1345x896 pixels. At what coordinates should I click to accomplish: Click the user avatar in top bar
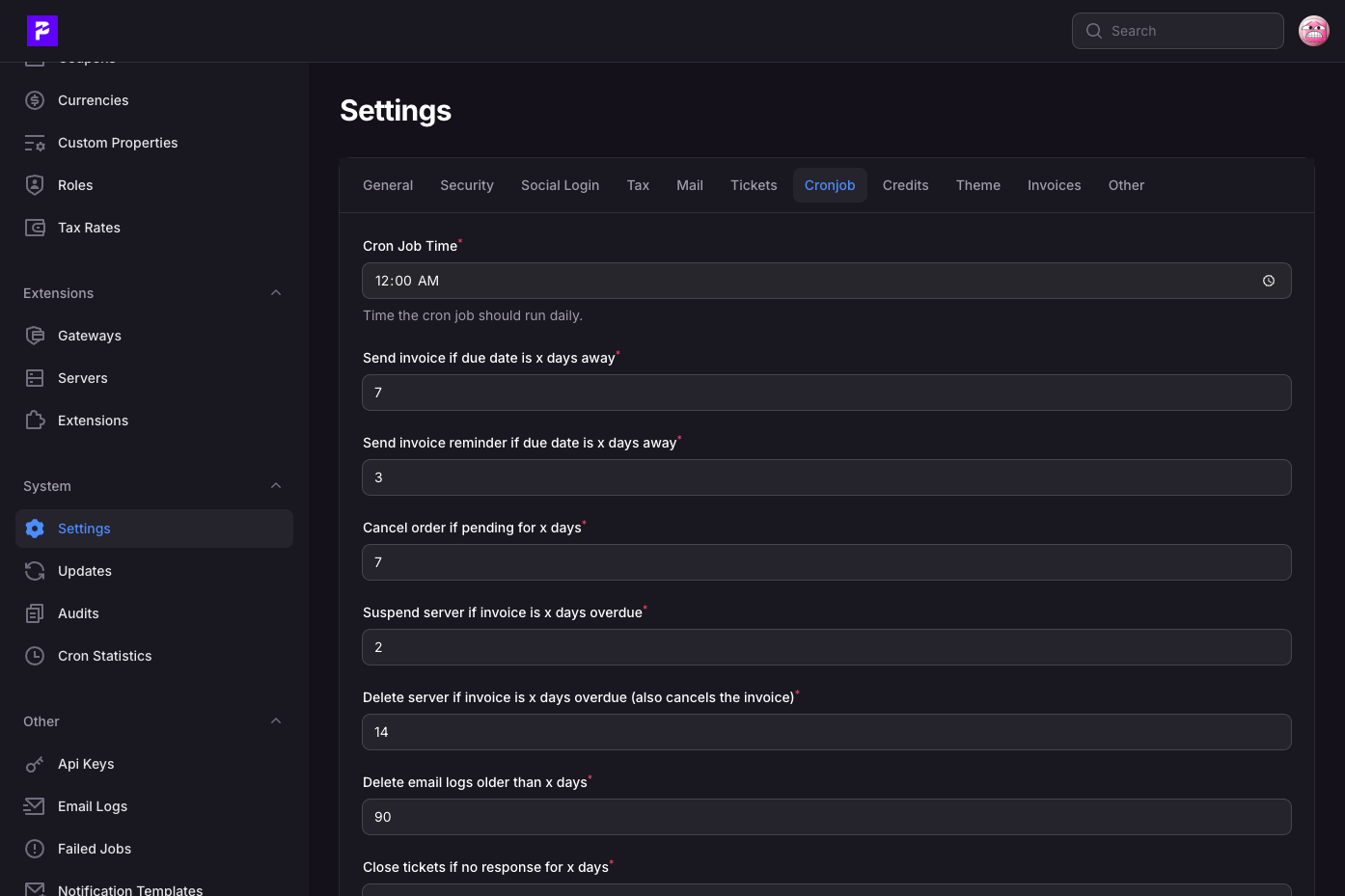(1314, 31)
